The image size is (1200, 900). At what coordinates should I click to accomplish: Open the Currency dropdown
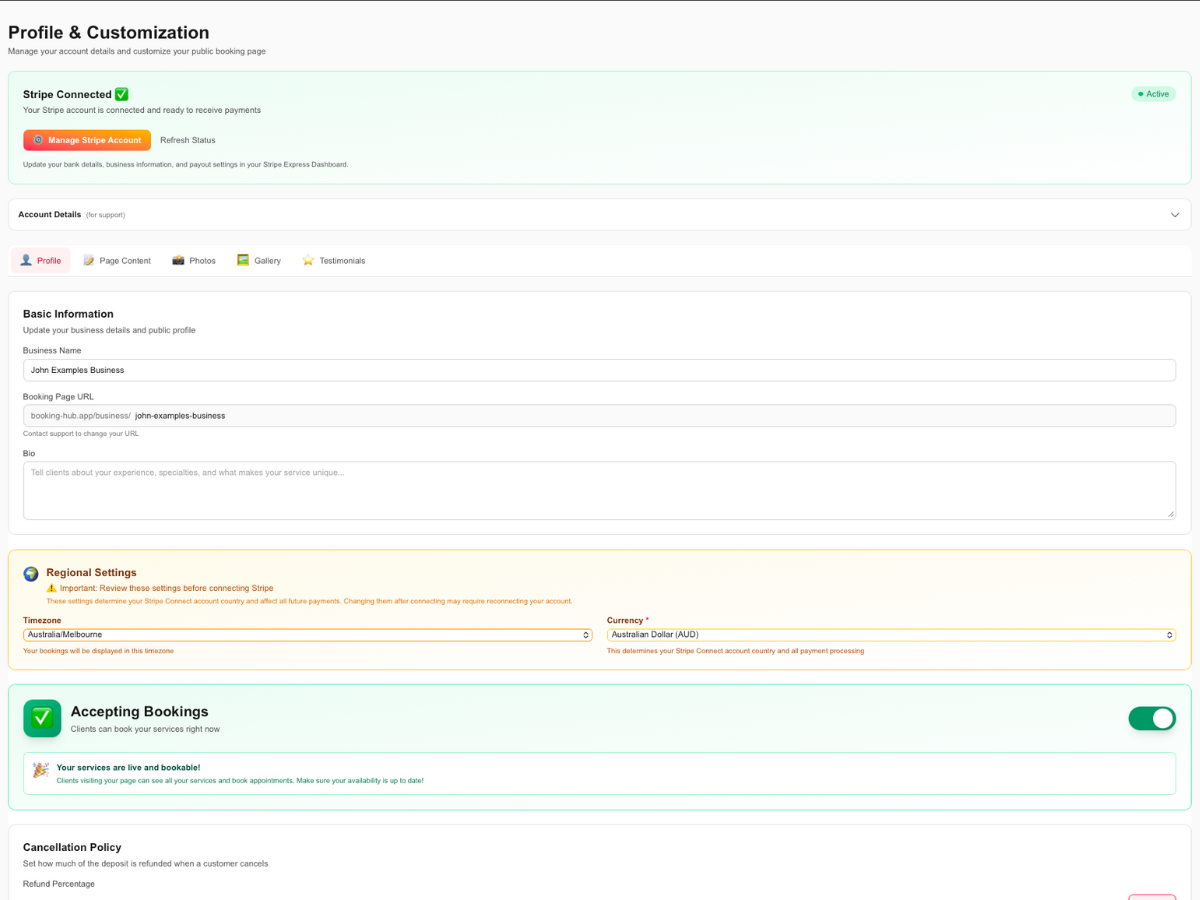[890, 634]
